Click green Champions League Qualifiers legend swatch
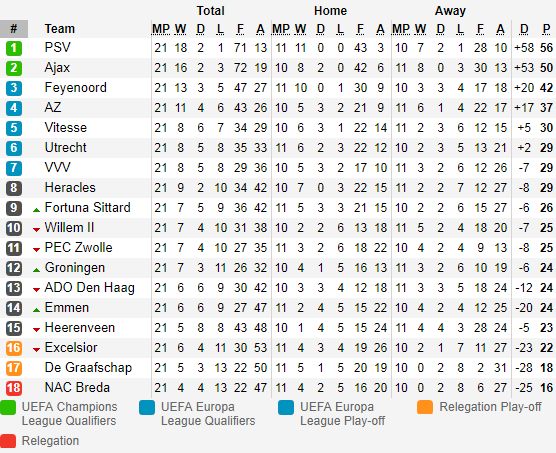Screen dimensions: 556x453 (x=8, y=407)
